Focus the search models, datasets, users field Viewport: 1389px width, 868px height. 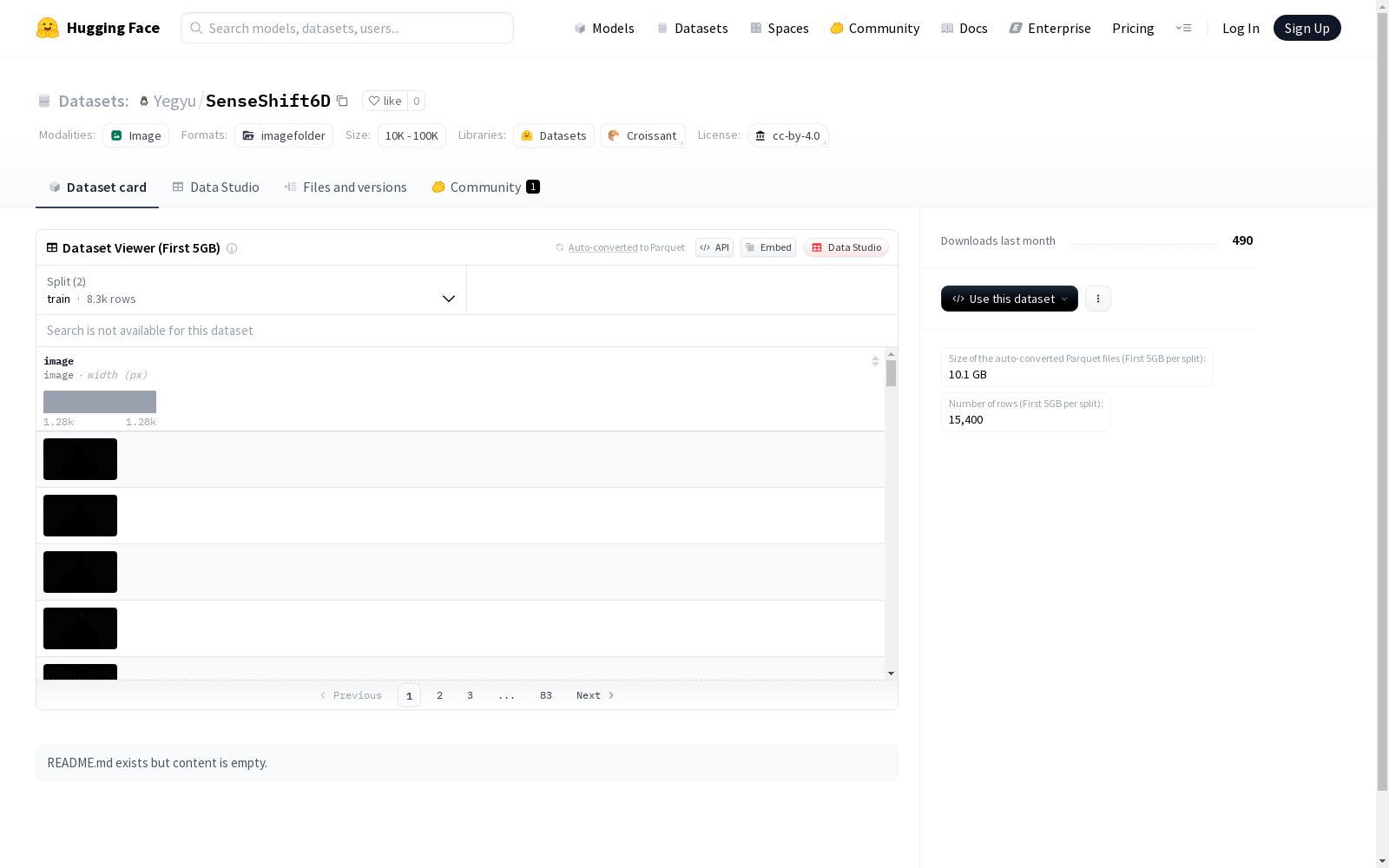tap(347, 28)
